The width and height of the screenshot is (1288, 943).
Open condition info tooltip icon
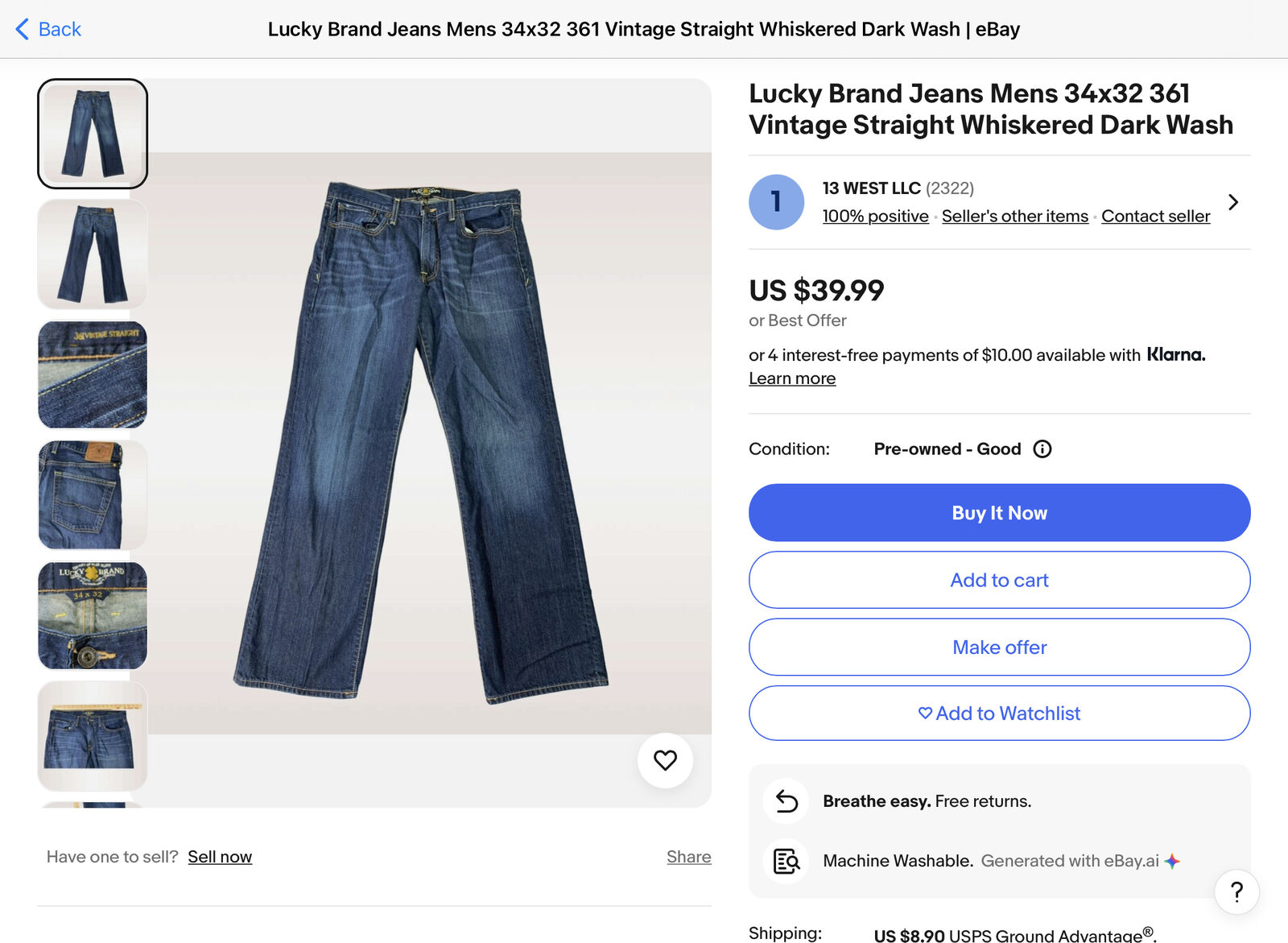pos(1042,449)
